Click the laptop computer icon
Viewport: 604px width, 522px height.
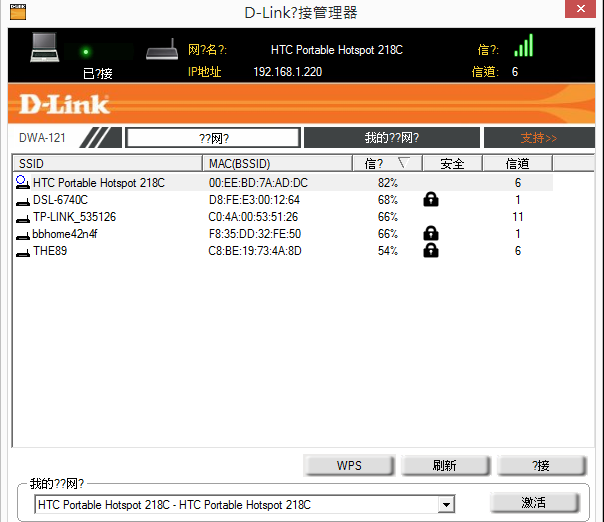(45, 47)
